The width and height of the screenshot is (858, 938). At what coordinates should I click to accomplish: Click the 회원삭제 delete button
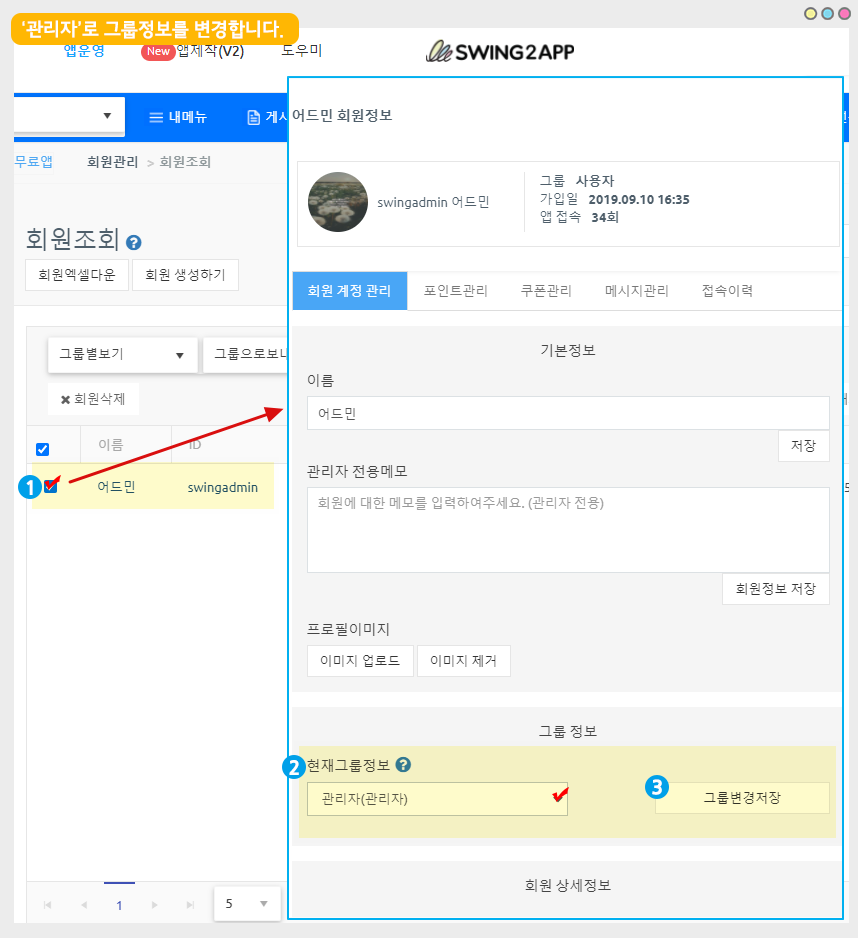93,399
